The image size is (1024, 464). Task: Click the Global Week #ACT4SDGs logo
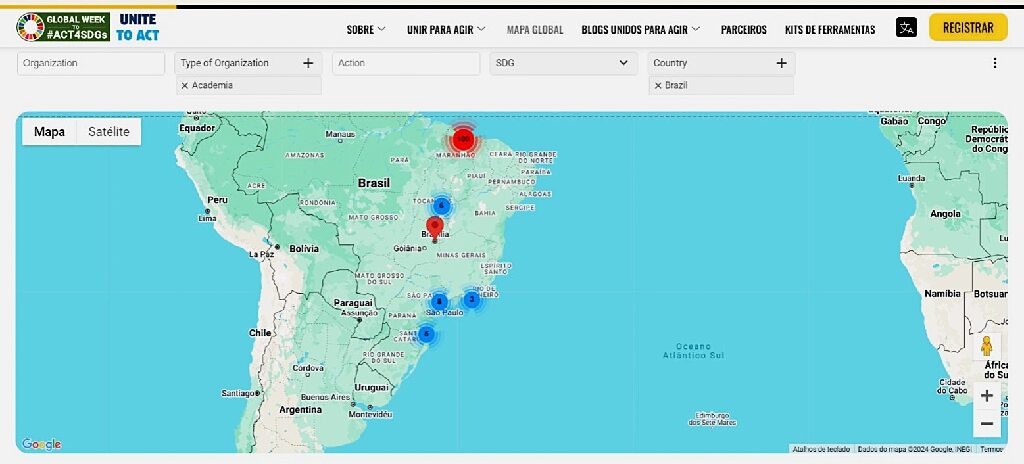(63, 27)
